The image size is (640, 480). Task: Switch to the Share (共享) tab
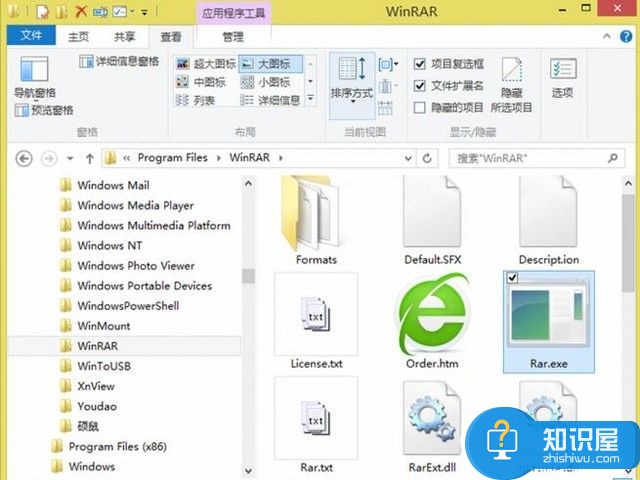click(x=124, y=37)
